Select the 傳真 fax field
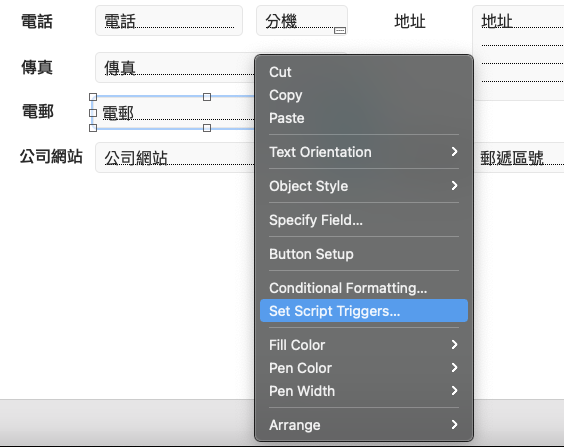The width and height of the screenshot is (564, 447). (x=175, y=68)
